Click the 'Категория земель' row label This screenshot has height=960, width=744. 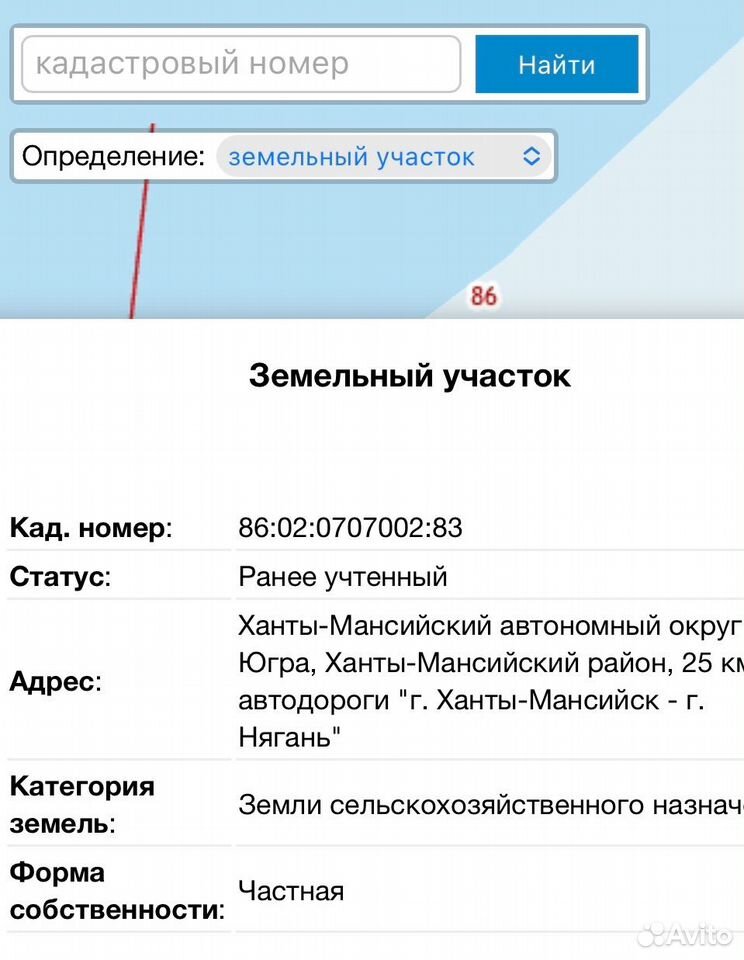(x=82, y=804)
